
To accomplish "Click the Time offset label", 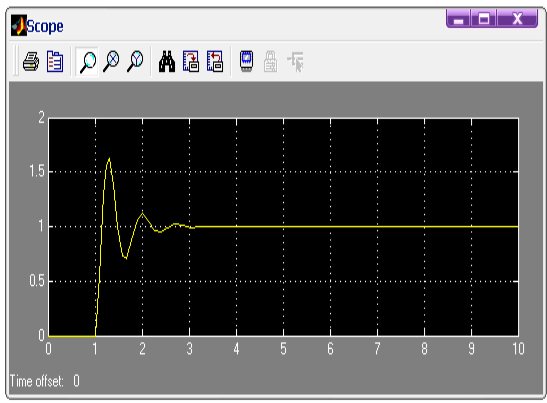I will point(37,381).
